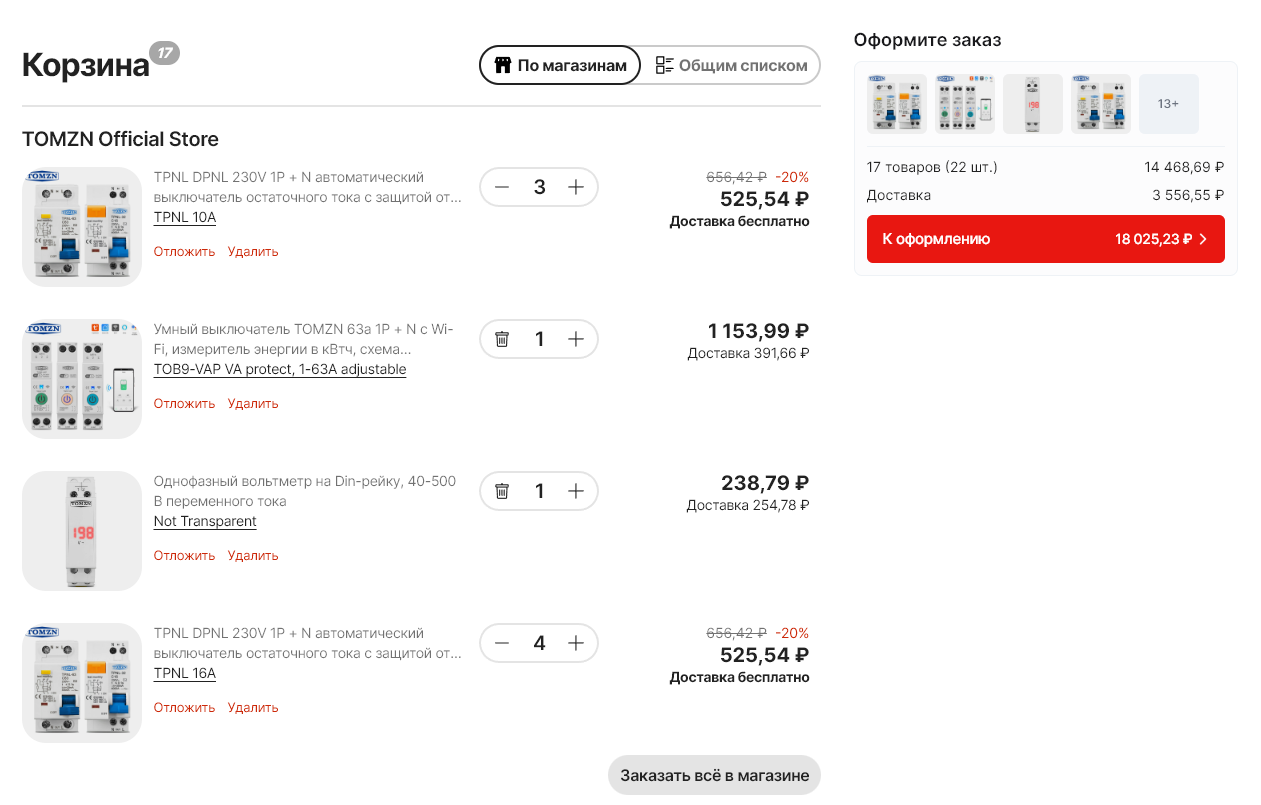This screenshot has width=1261, height=805.
Task: Click 'Удалить' for TPNL 10A item
Action: (253, 251)
